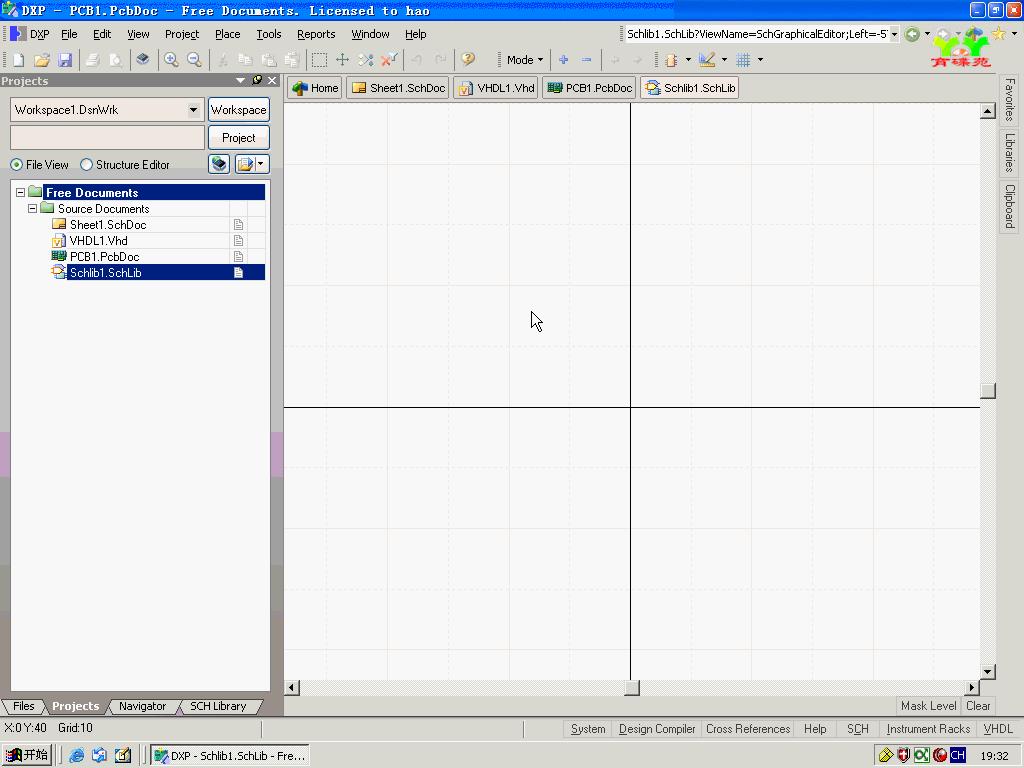The width and height of the screenshot is (1024, 768).
Task: Select VHDL1.Vhd in the project tree
Action: point(99,241)
